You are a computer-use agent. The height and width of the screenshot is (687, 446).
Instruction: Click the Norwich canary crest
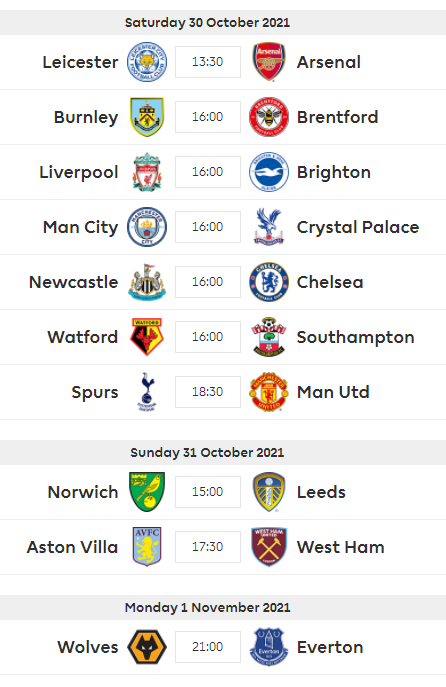pos(147,492)
